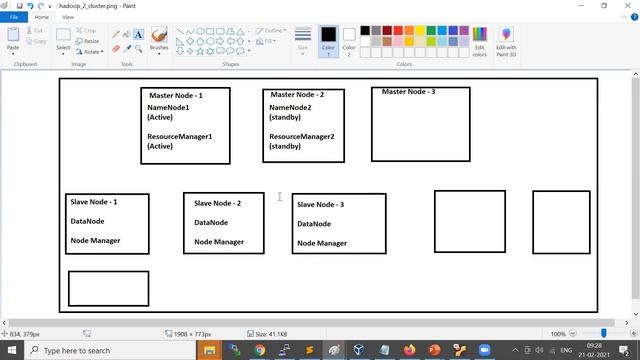Open Customize Quick Access Toolbar arrow
This screenshot has height=360, width=640.
click(x=50, y=6)
